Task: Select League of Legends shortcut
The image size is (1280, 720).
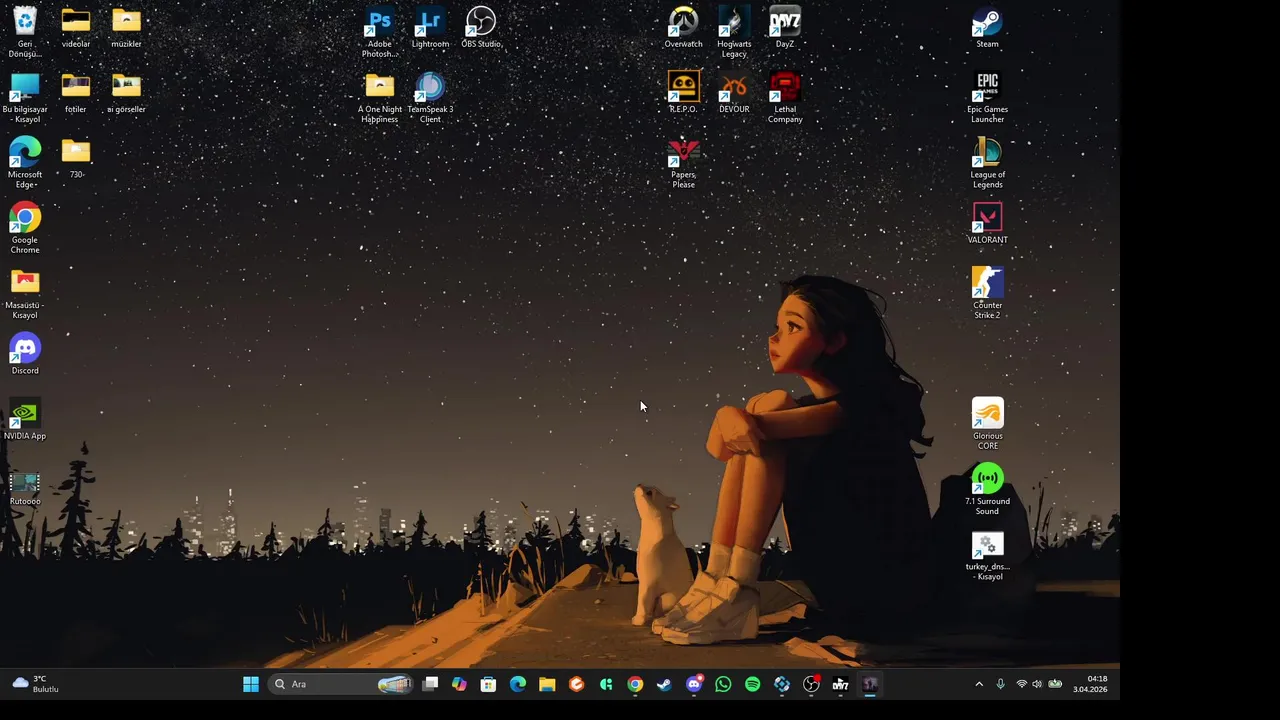Action: click(988, 163)
